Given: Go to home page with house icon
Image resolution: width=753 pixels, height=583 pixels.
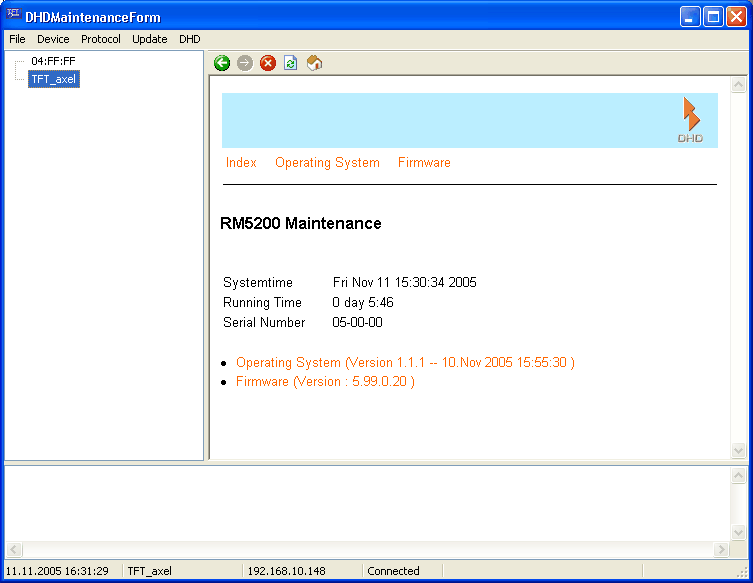Looking at the screenshot, I should tap(315, 63).
